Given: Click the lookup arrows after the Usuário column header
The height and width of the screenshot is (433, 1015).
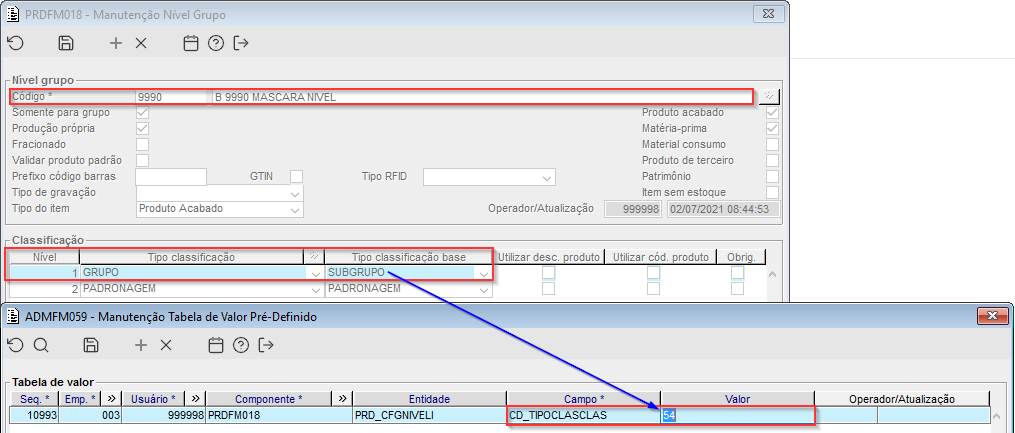Looking at the screenshot, I should (195, 398).
